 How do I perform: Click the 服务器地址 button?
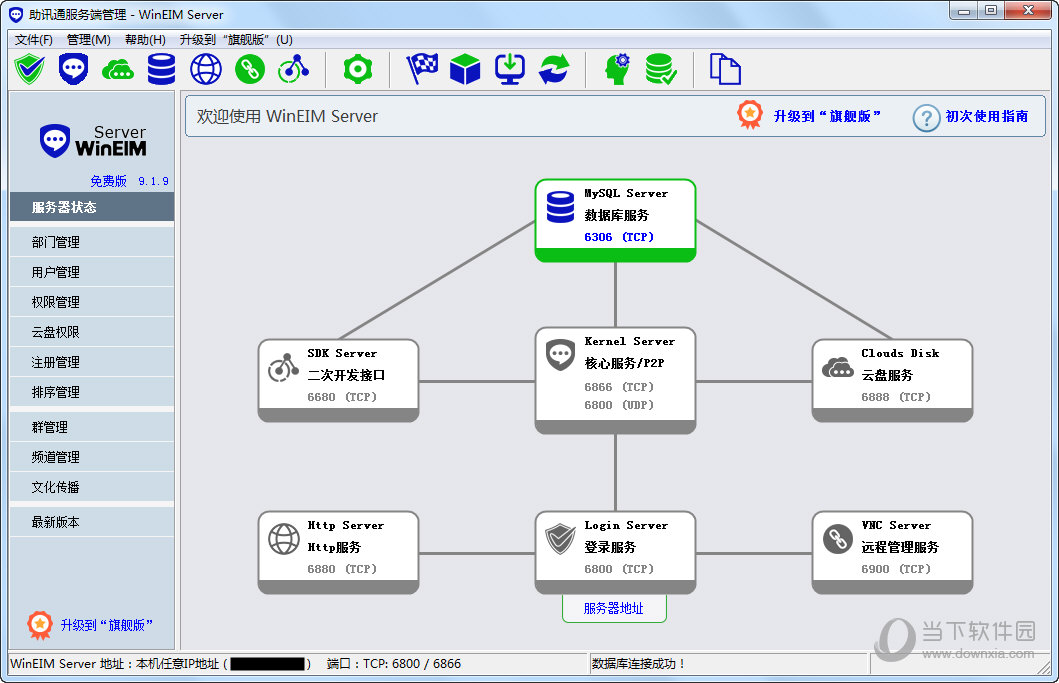tap(614, 608)
